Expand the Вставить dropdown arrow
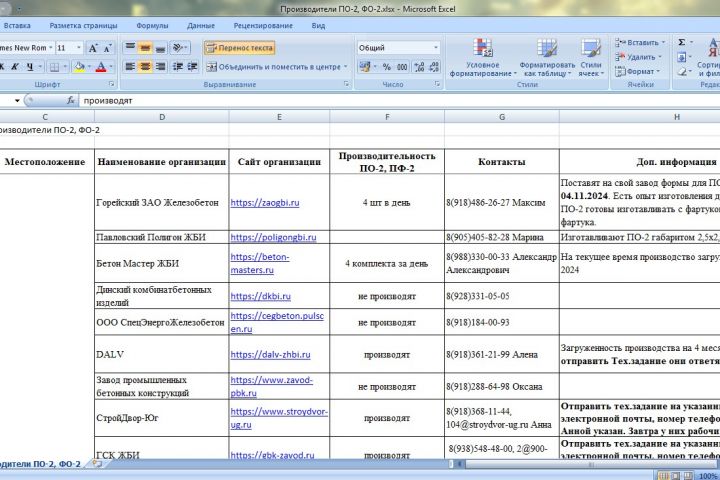Image resolution: width=720 pixels, height=480 pixels. (663, 42)
